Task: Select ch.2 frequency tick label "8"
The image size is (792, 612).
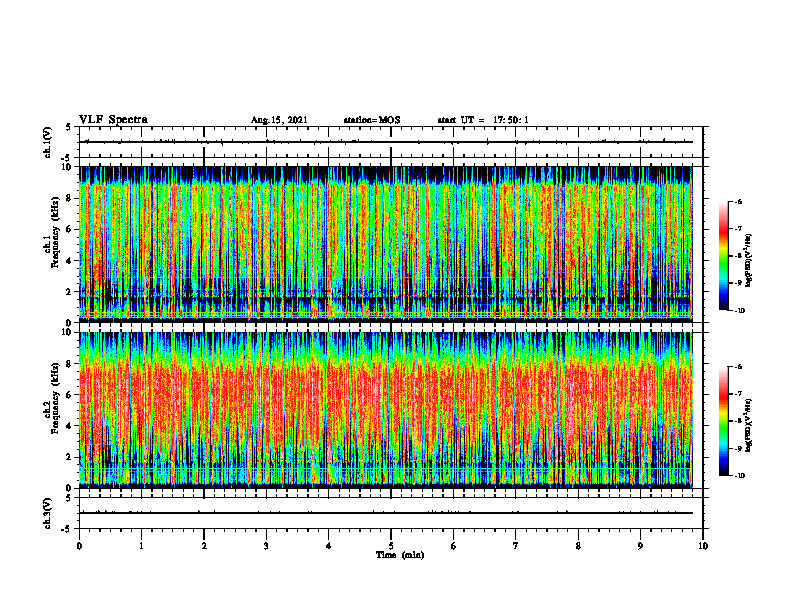Action: click(x=70, y=364)
